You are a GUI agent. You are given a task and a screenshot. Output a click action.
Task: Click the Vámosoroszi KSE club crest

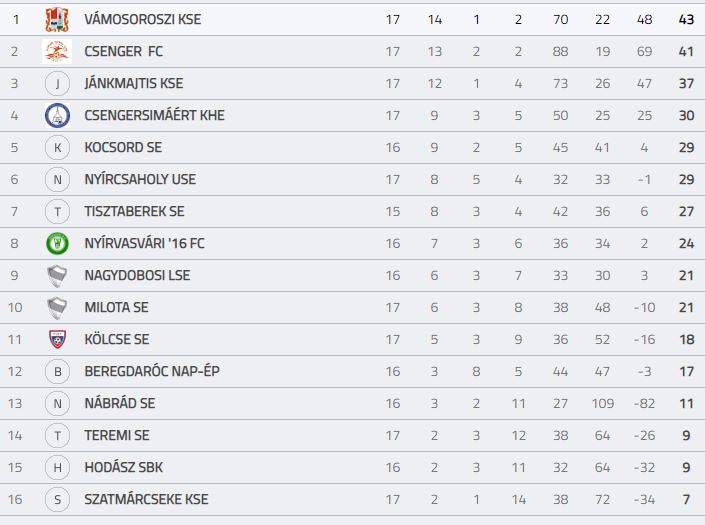pos(58,19)
